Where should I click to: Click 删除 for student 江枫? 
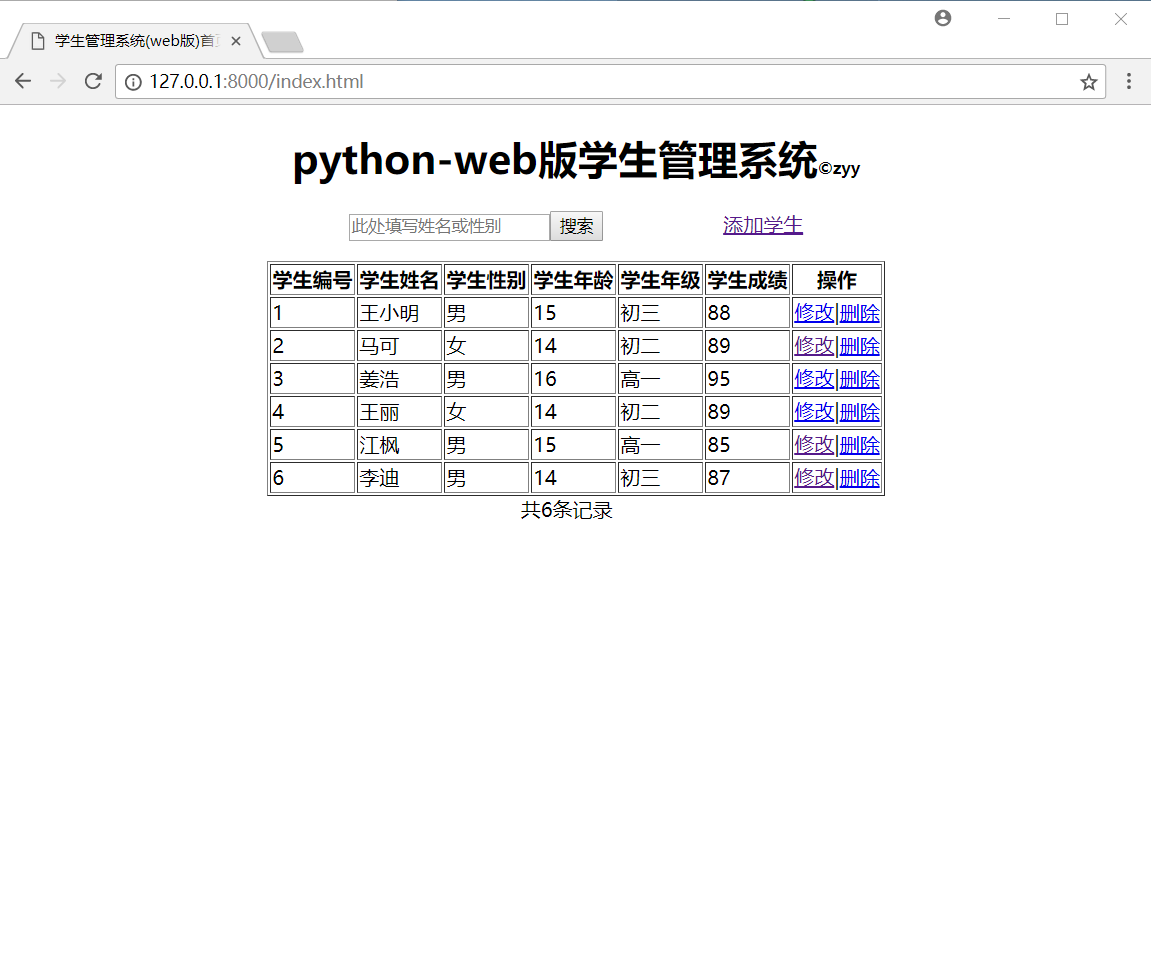(860, 444)
